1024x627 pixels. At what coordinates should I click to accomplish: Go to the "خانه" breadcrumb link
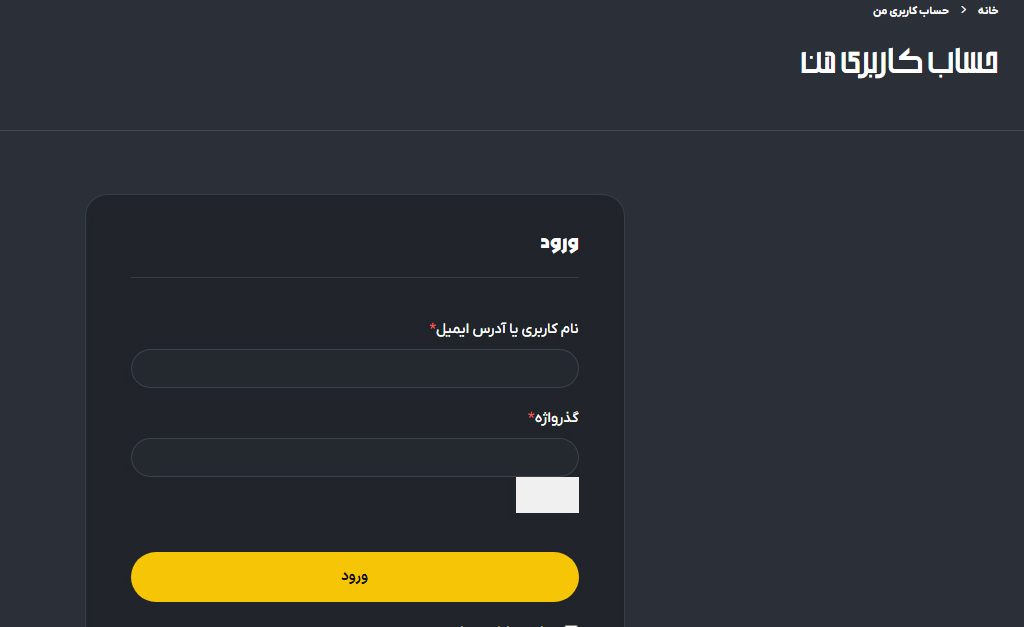(987, 10)
